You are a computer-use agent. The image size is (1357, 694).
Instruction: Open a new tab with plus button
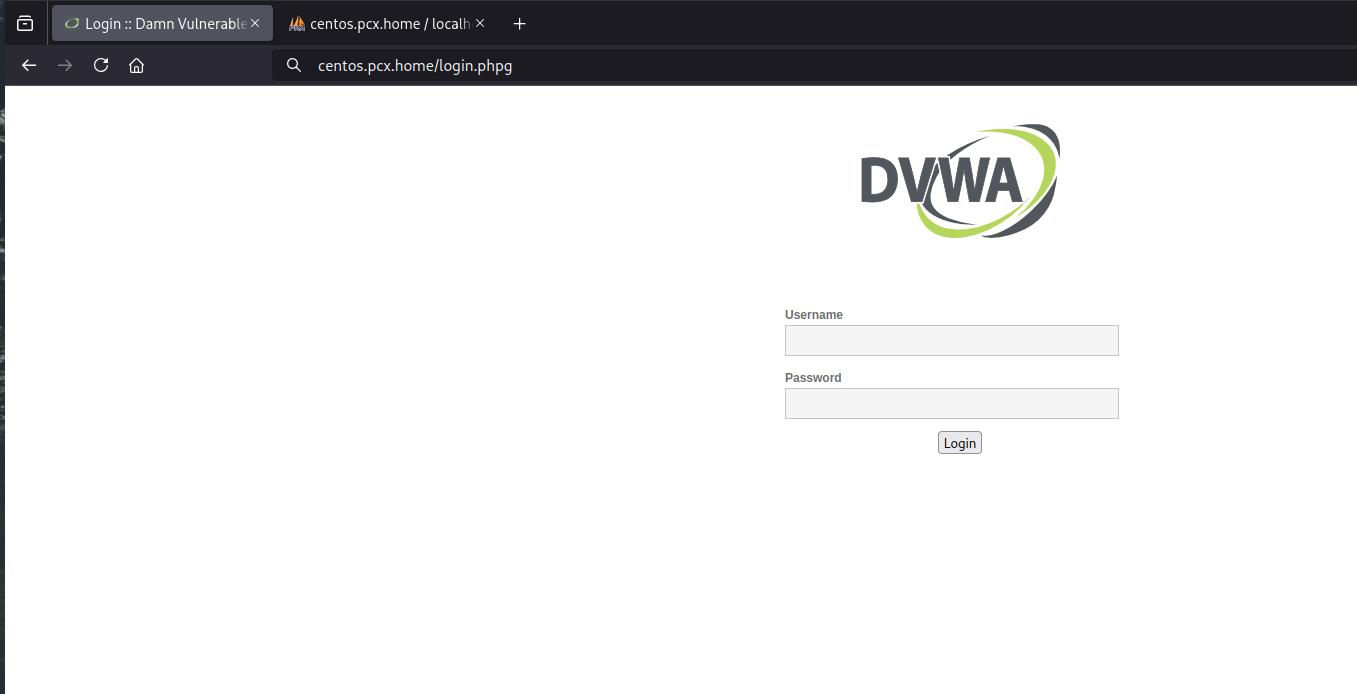tap(519, 23)
